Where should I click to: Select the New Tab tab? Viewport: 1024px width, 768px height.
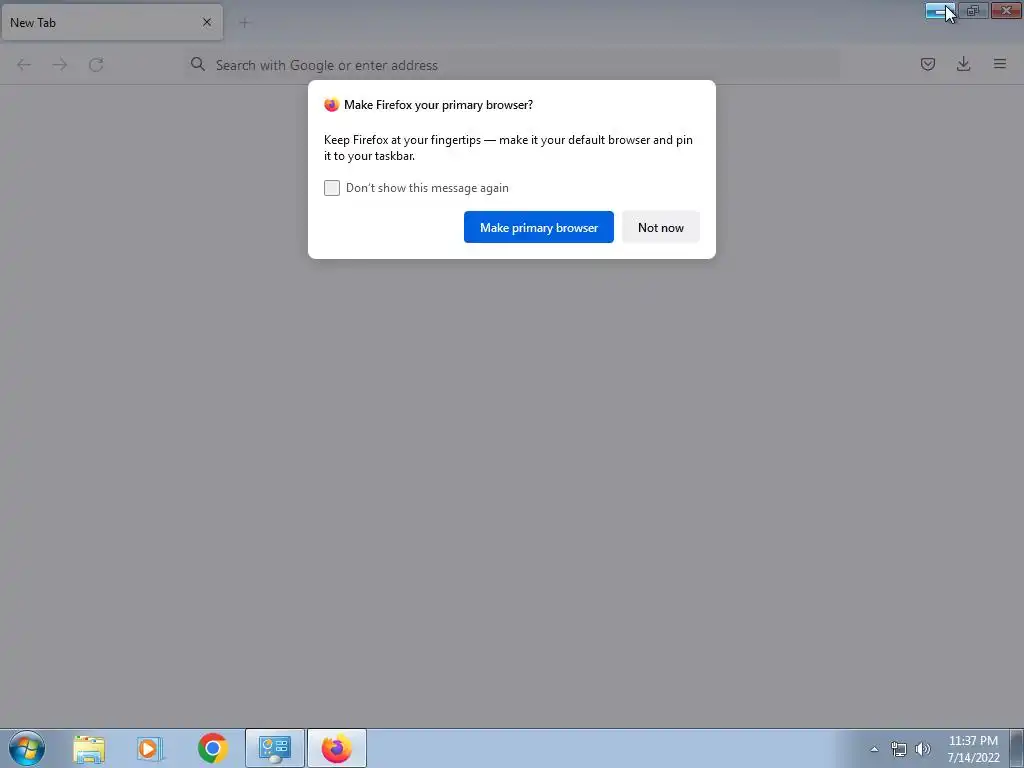tap(112, 22)
